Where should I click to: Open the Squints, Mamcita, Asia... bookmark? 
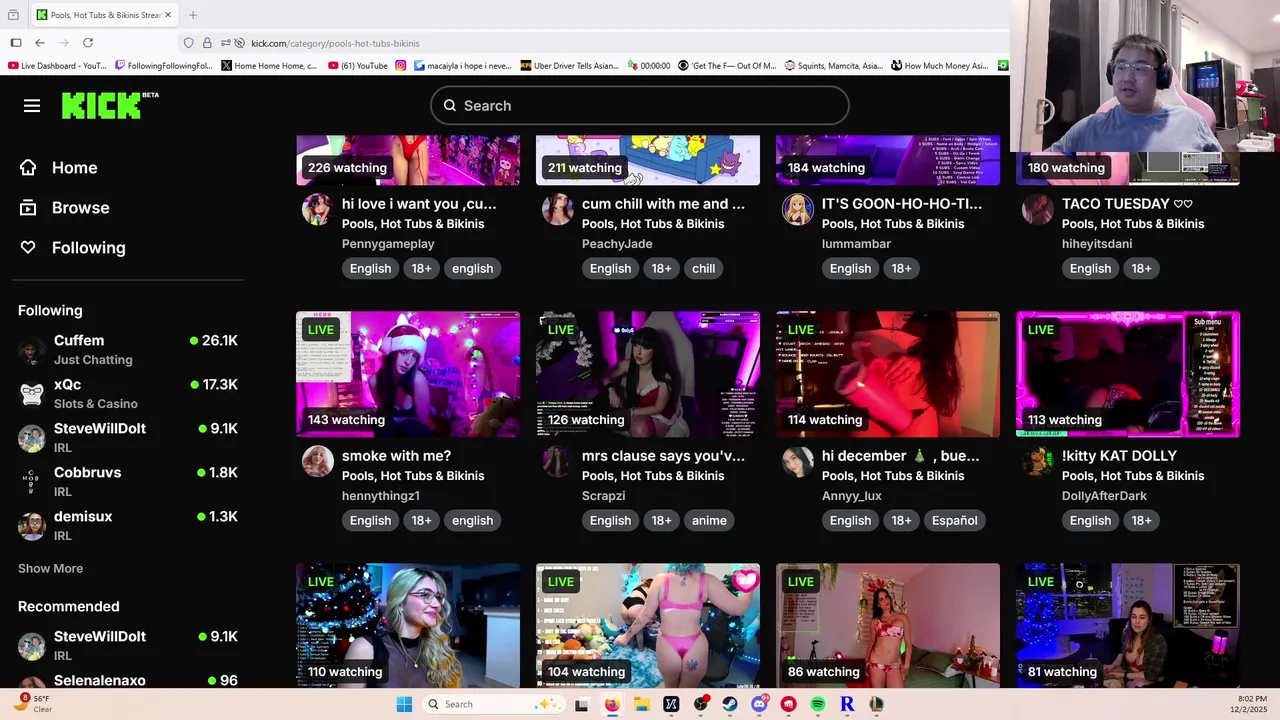coord(834,66)
